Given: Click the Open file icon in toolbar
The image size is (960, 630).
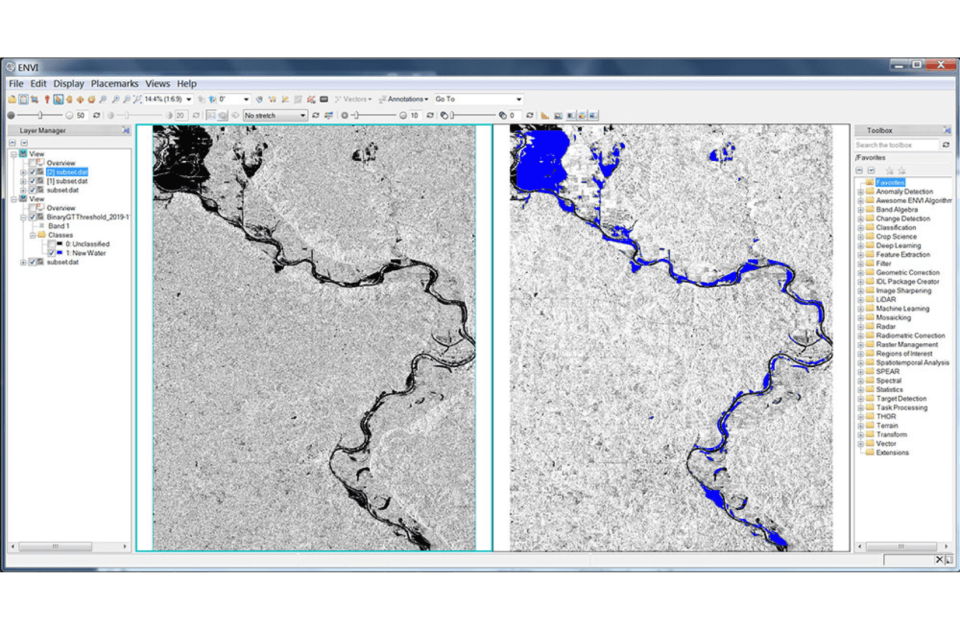Looking at the screenshot, I should coord(12,99).
